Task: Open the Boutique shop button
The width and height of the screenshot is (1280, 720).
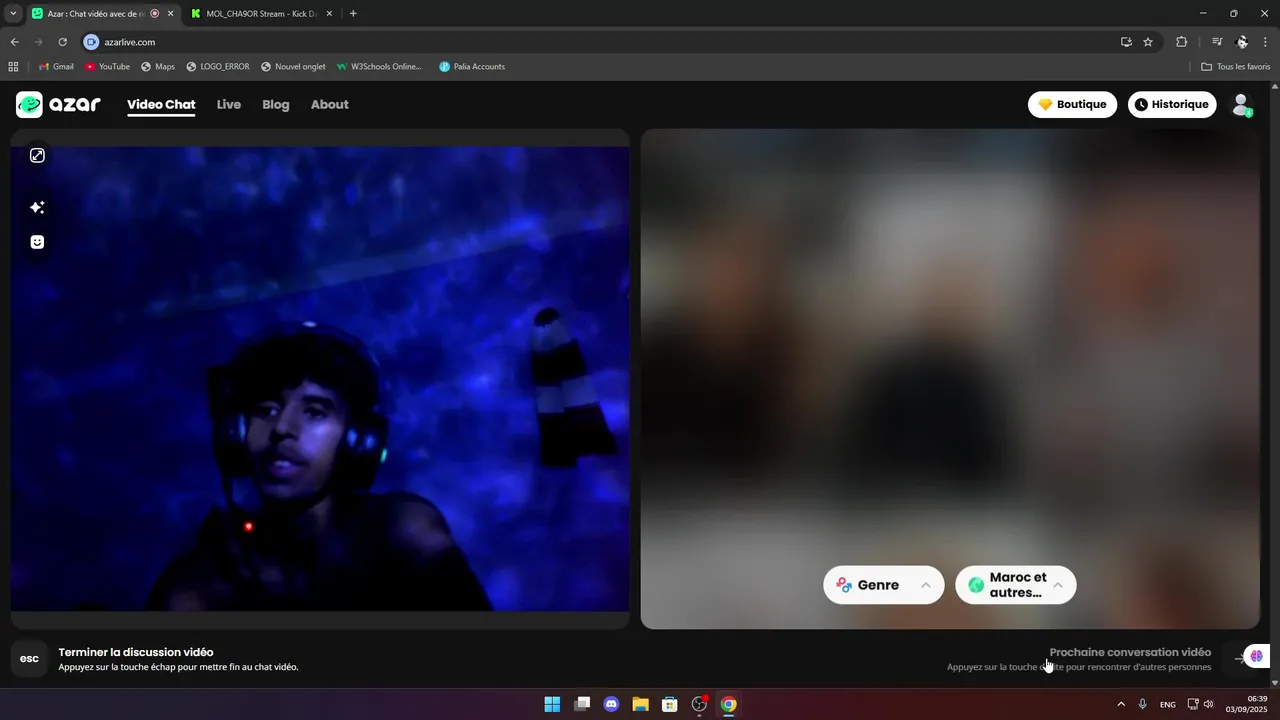Action: (x=1072, y=104)
